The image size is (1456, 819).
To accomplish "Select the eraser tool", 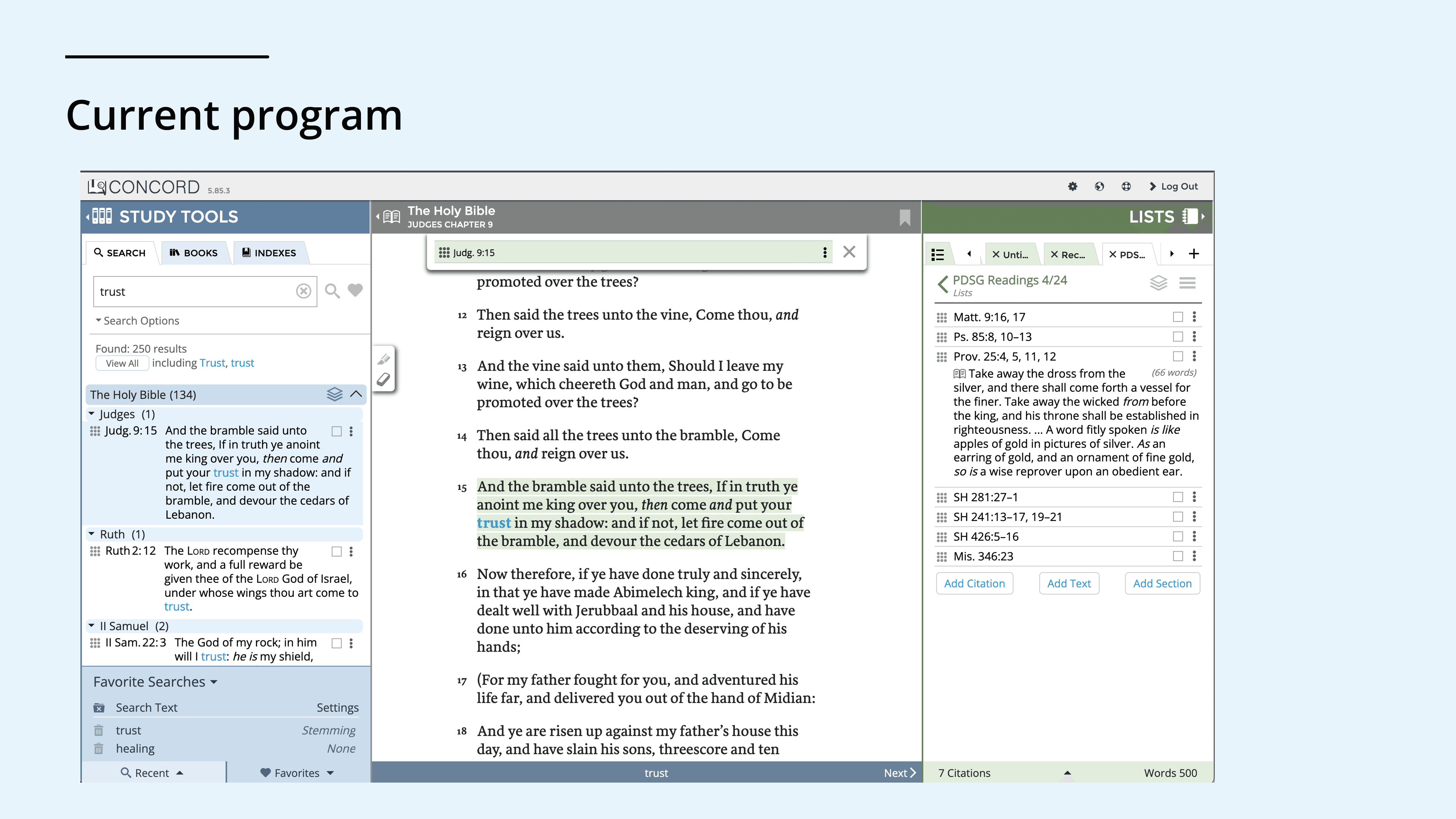I will coord(384,379).
